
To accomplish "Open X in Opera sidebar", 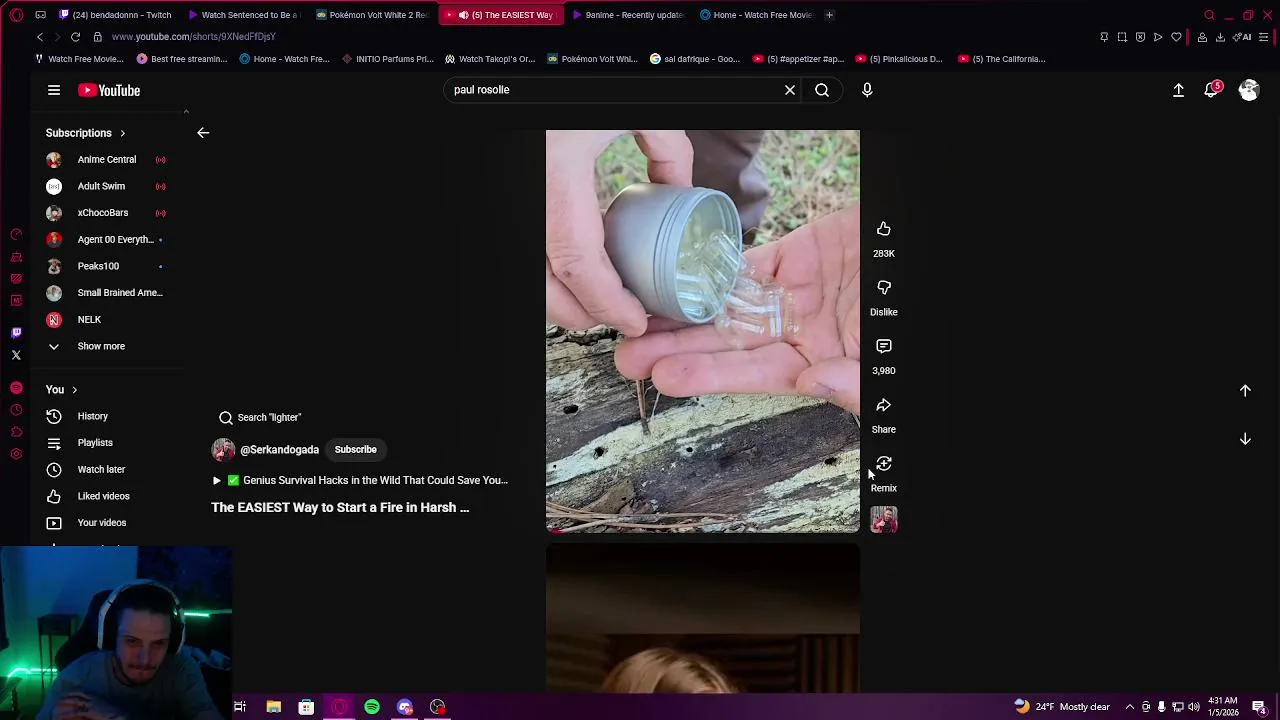I will pos(16,355).
